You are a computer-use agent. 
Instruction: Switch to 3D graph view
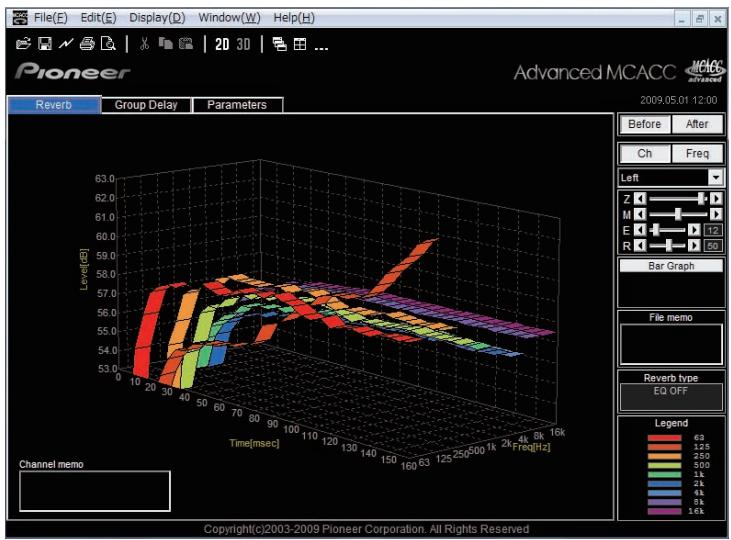[x=243, y=44]
